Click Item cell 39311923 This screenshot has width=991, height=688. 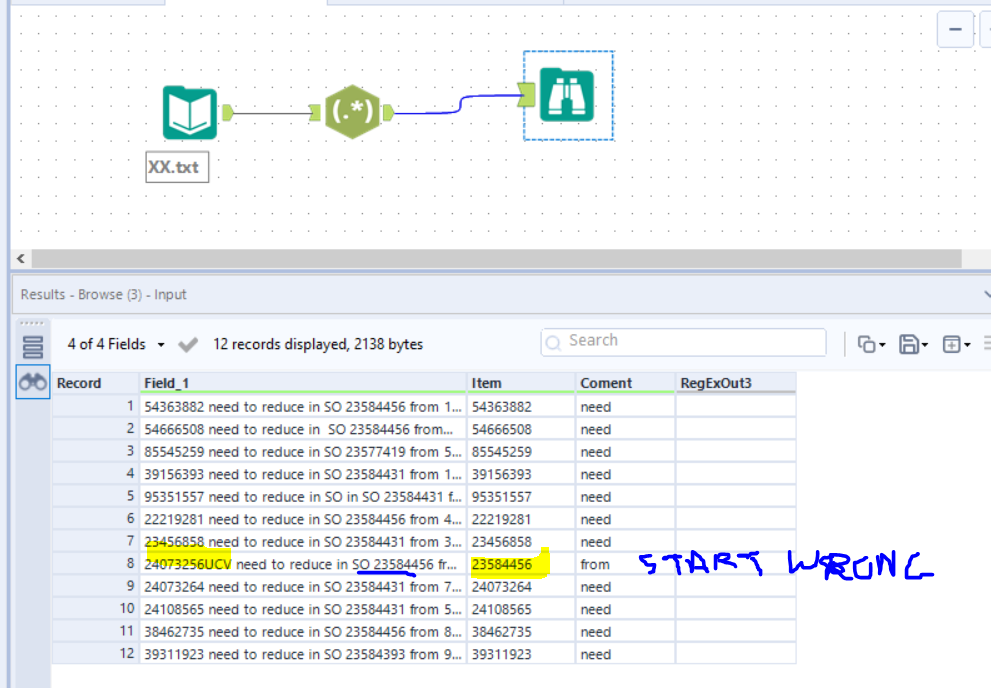pyautogui.click(x=521, y=655)
